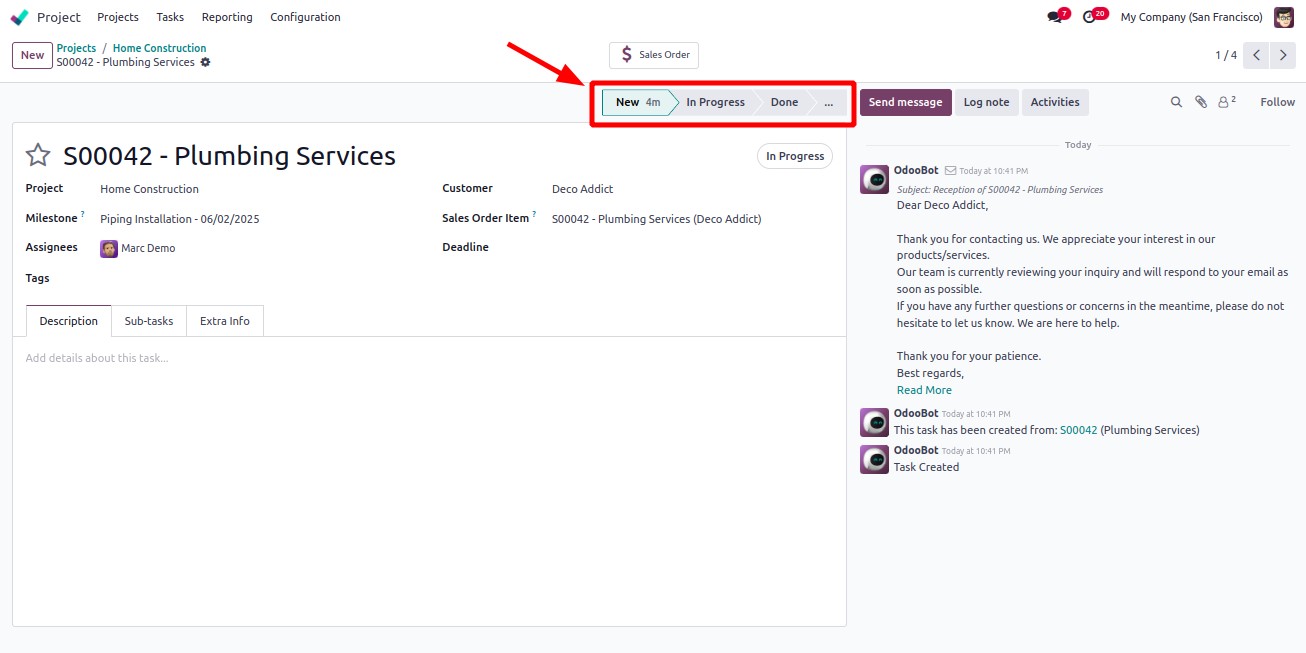Viewport: 1306px width, 653px height.
Task: Show followers list icon
Action: pyautogui.click(x=1225, y=102)
